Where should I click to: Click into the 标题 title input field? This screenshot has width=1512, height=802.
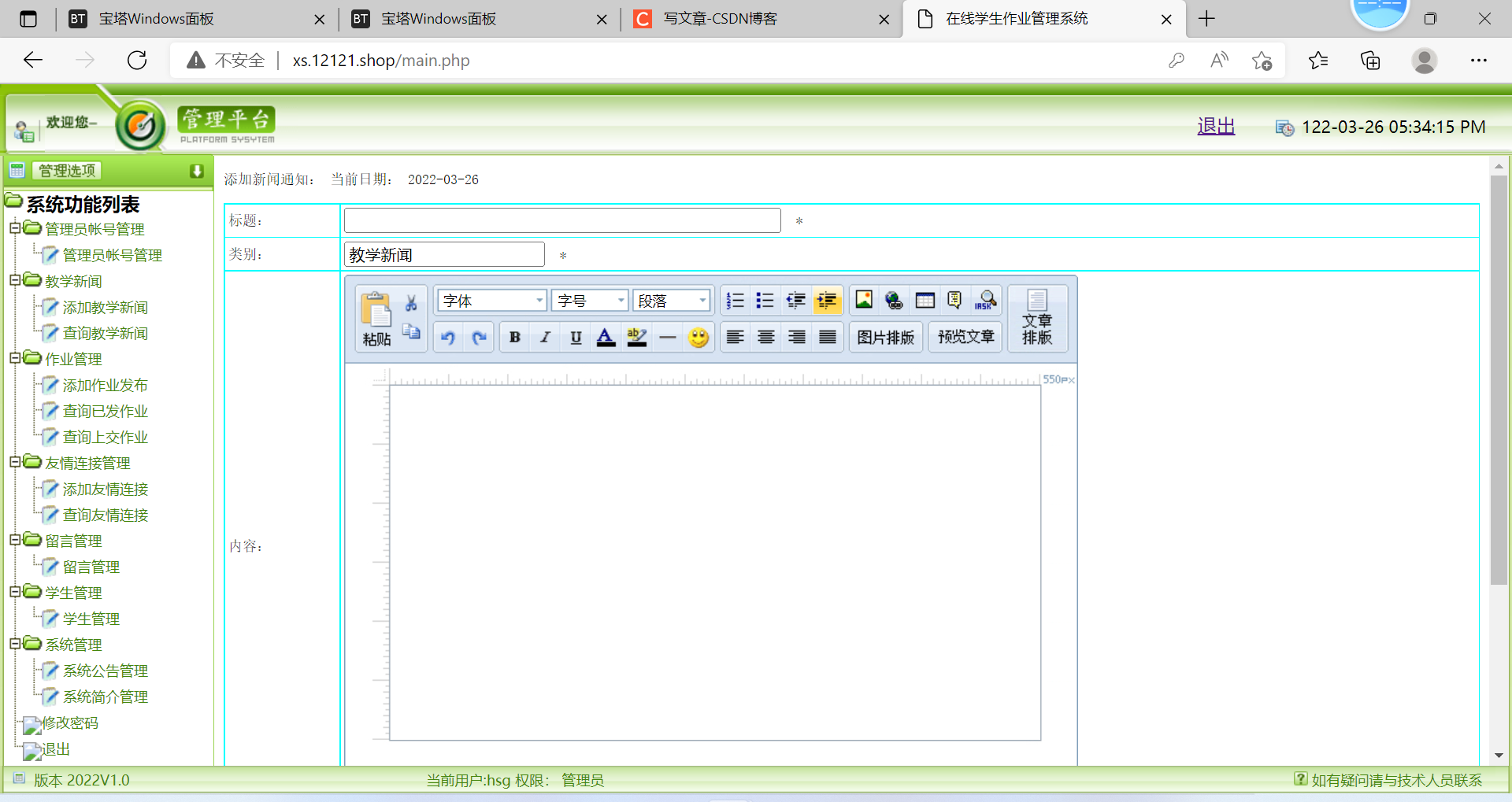(x=562, y=220)
